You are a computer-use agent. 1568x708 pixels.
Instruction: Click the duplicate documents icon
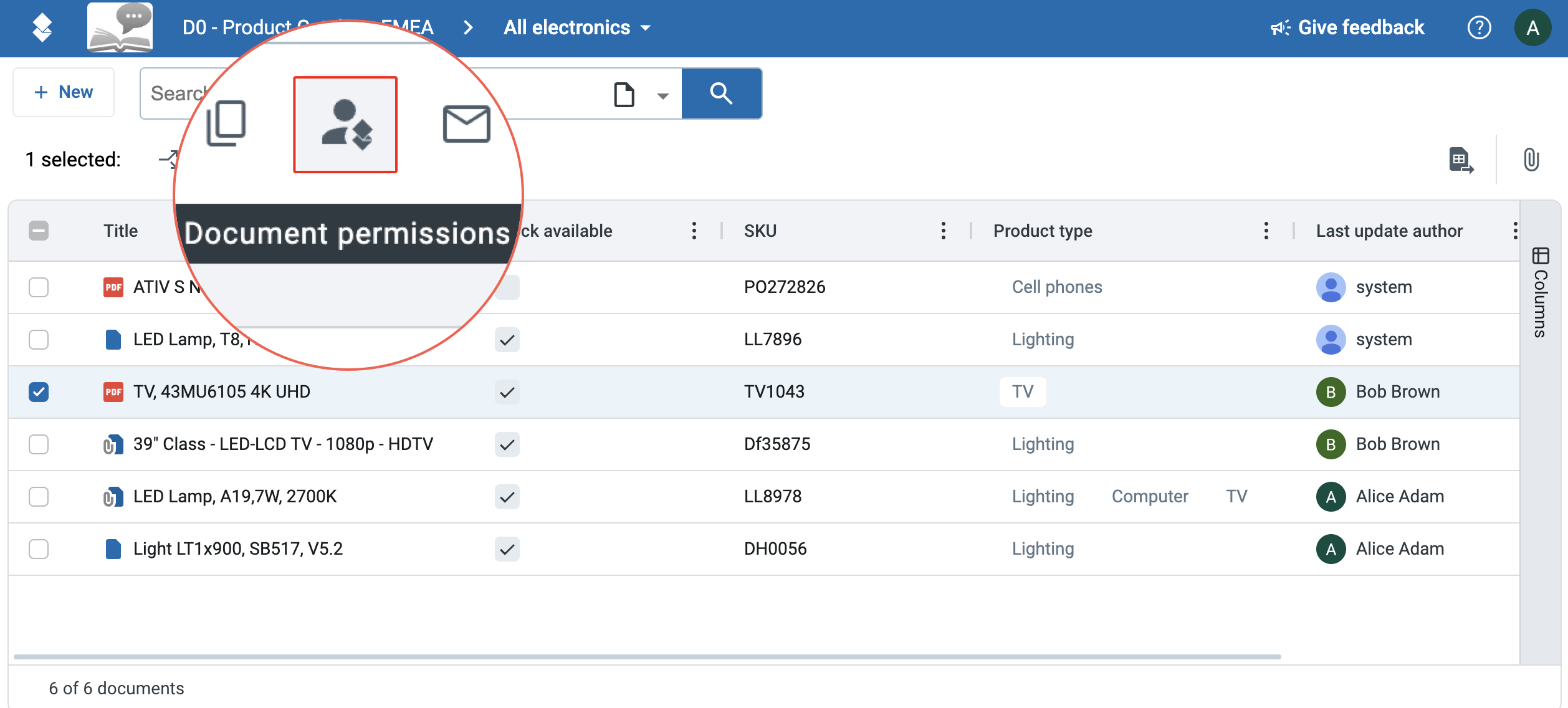coord(226,123)
